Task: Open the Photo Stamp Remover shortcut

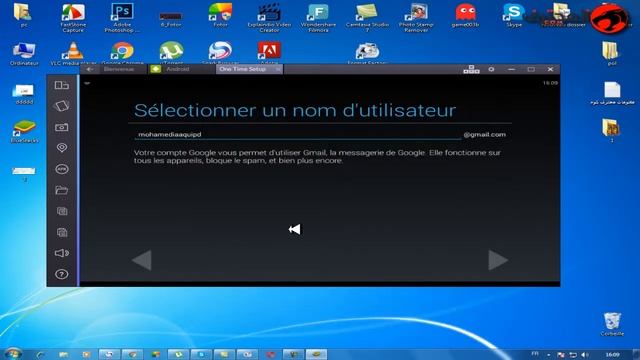Action: click(x=416, y=17)
